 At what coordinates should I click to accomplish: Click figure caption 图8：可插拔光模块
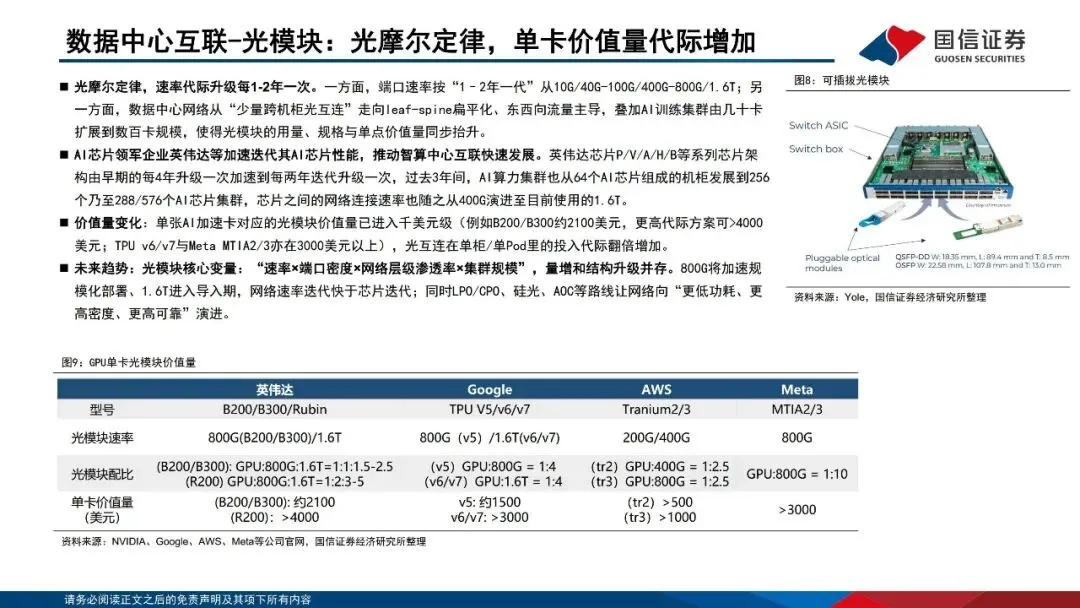[841, 80]
